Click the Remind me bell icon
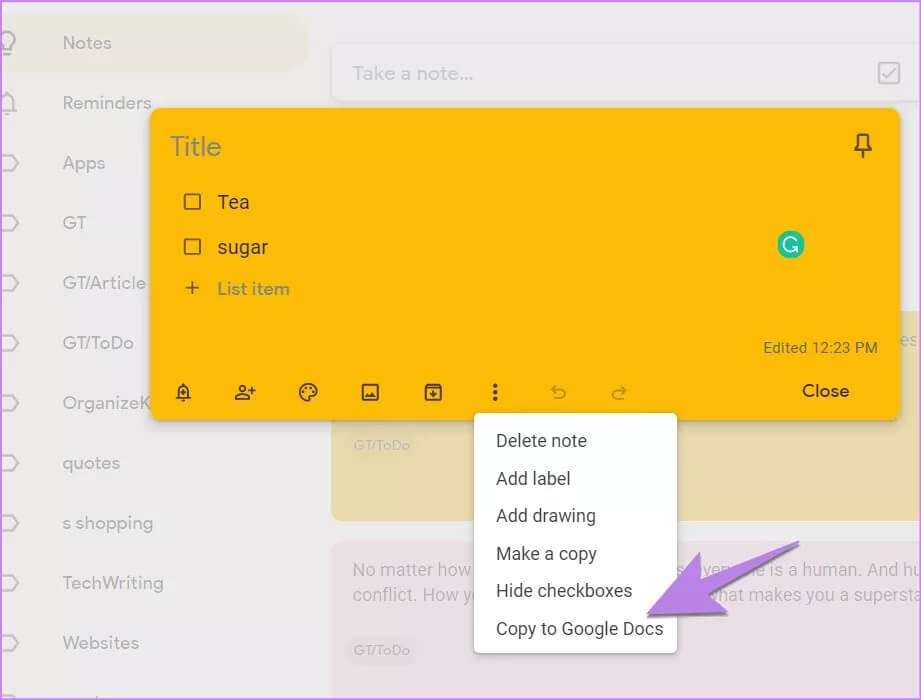 [x=183, y=392]
